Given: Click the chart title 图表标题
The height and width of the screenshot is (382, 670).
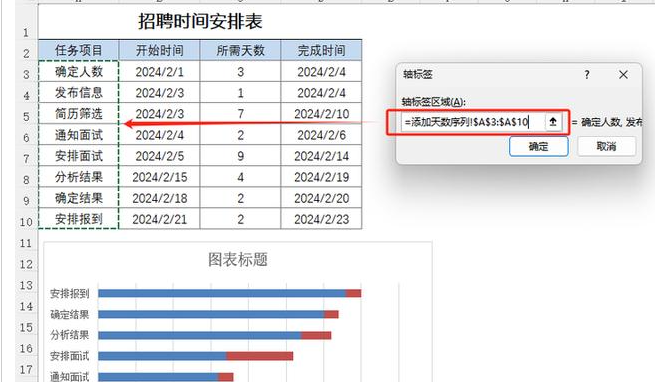Looking at the screenshot, I should click(238, 259).
